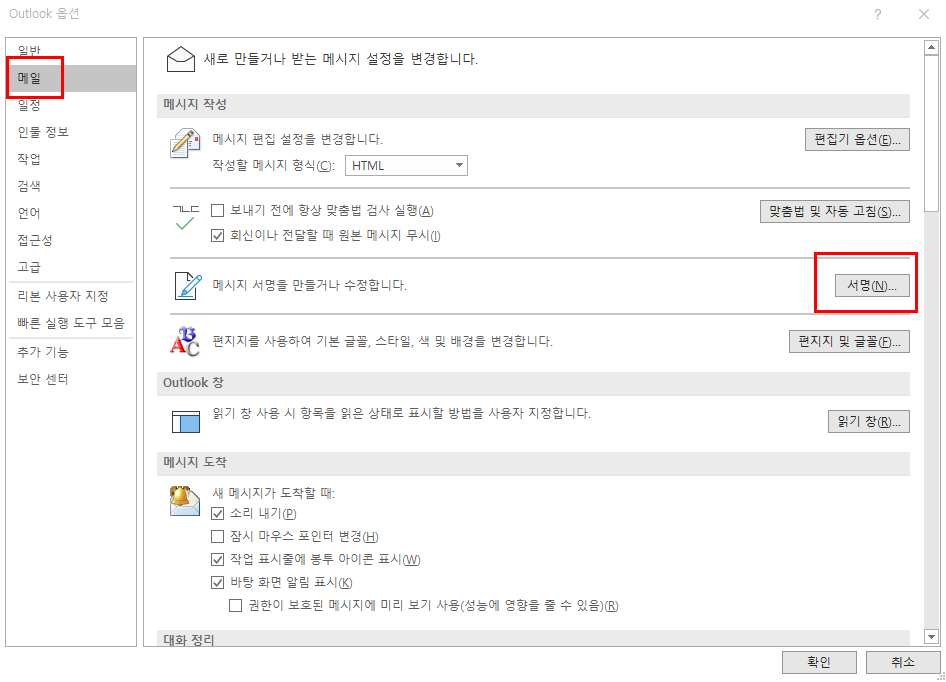
Task: Enable 권한이 보호된 메시지에 미리 보기 사용
Action: (x=236, y=605)
